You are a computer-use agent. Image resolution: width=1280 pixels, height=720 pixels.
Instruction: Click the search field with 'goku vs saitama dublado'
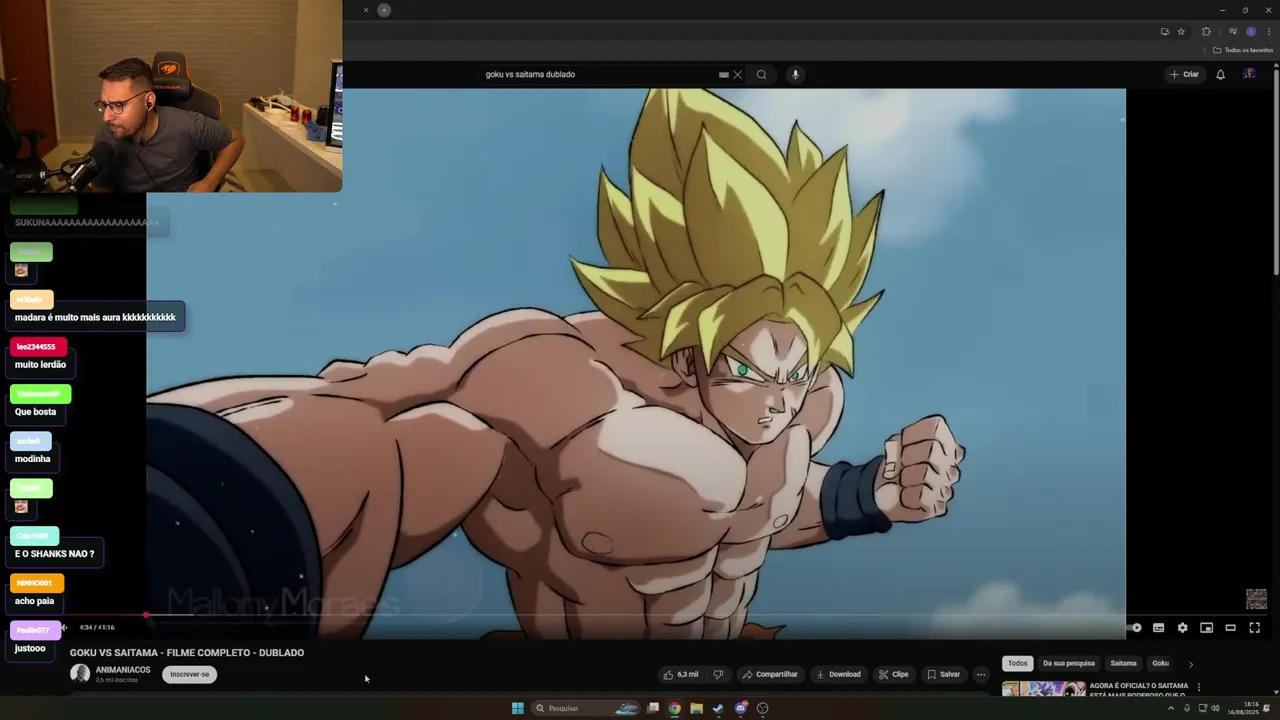[598, 74]
